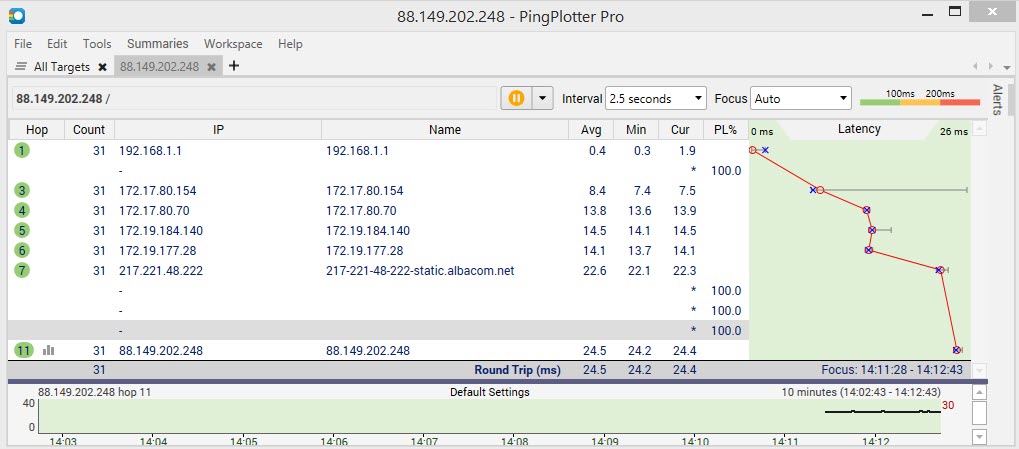Click IP 172.17.80.70 in hop 4

[155, 211]
